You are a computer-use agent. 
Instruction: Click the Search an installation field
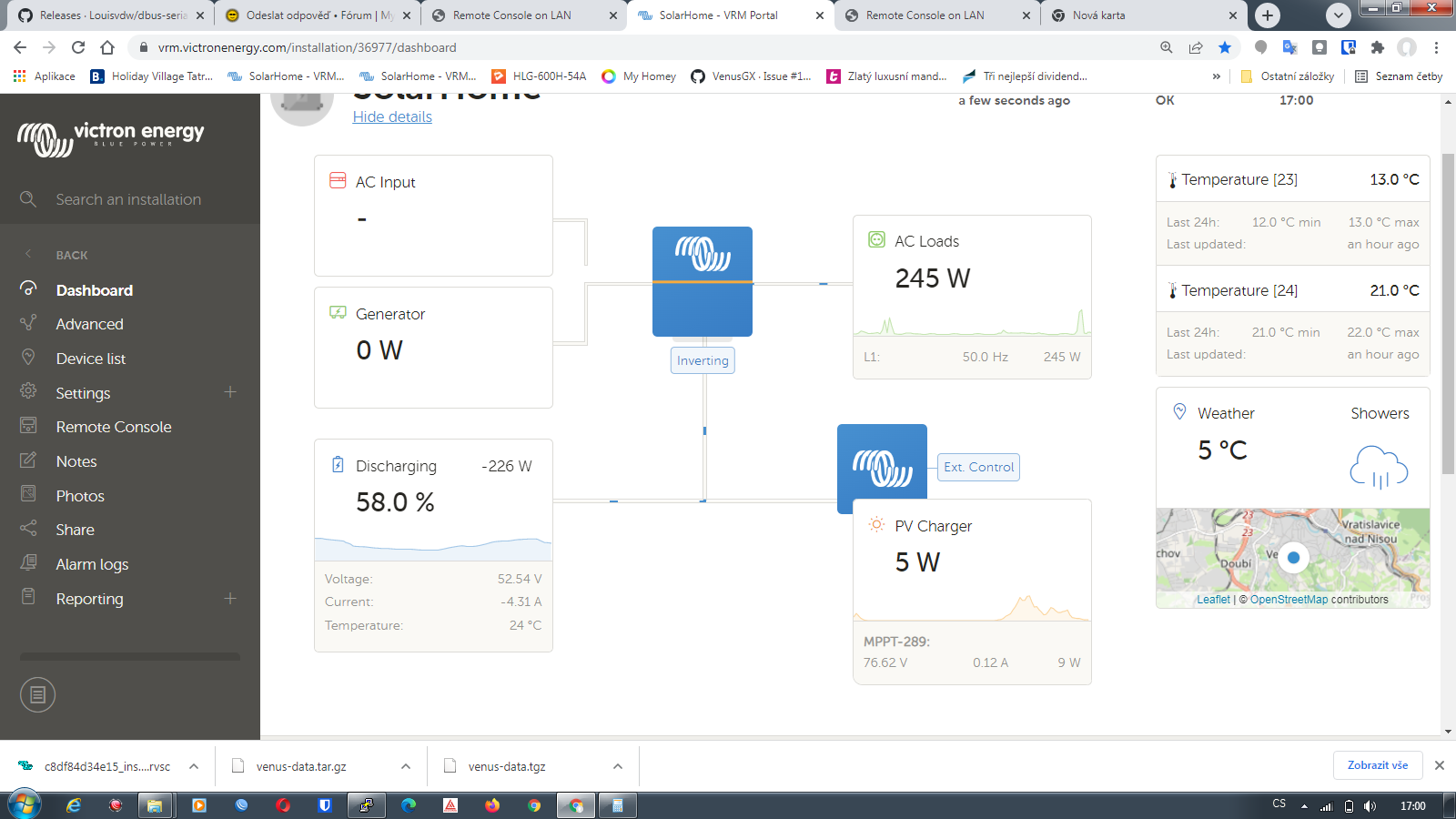coord(128,199)
